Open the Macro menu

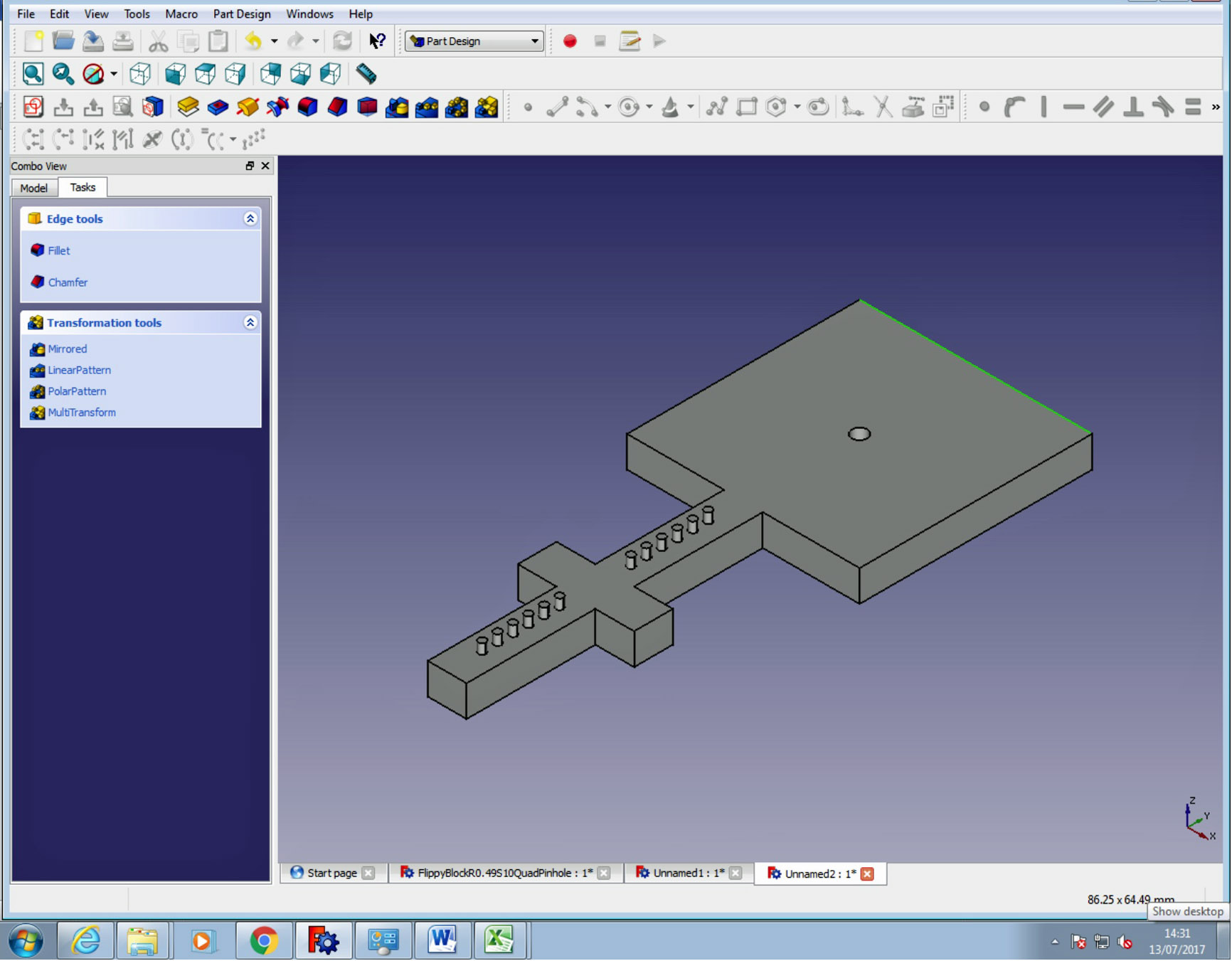[x=181, y=14]
